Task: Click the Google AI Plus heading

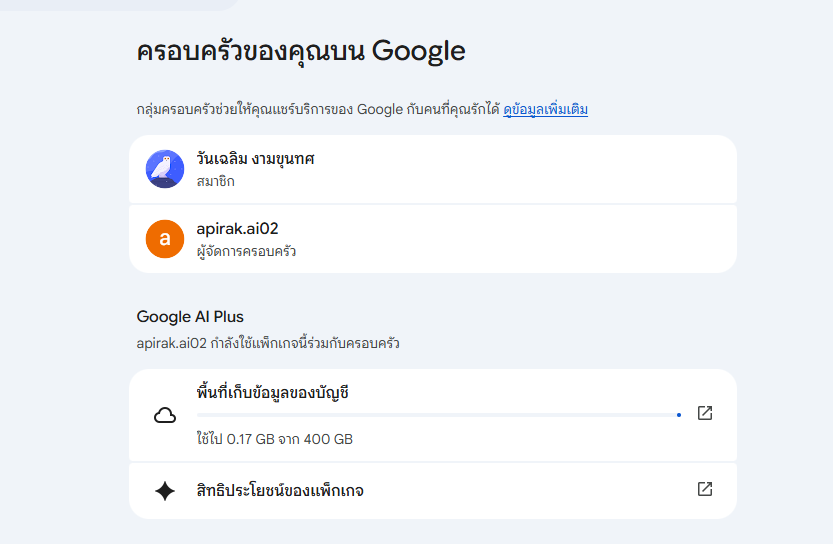Action: [x=190, y=317]
